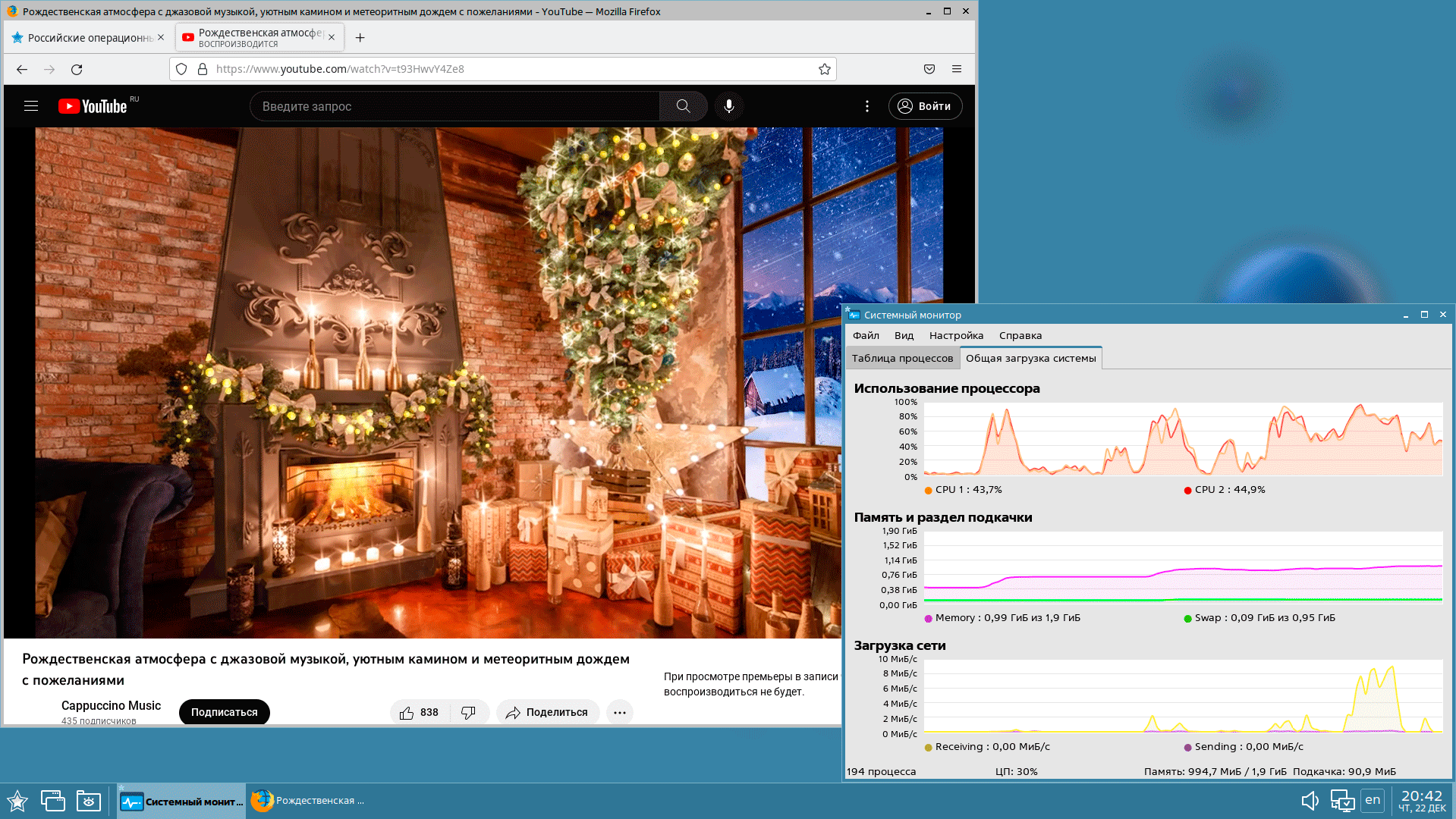Like the video with thumbs up

pos(407,712)
